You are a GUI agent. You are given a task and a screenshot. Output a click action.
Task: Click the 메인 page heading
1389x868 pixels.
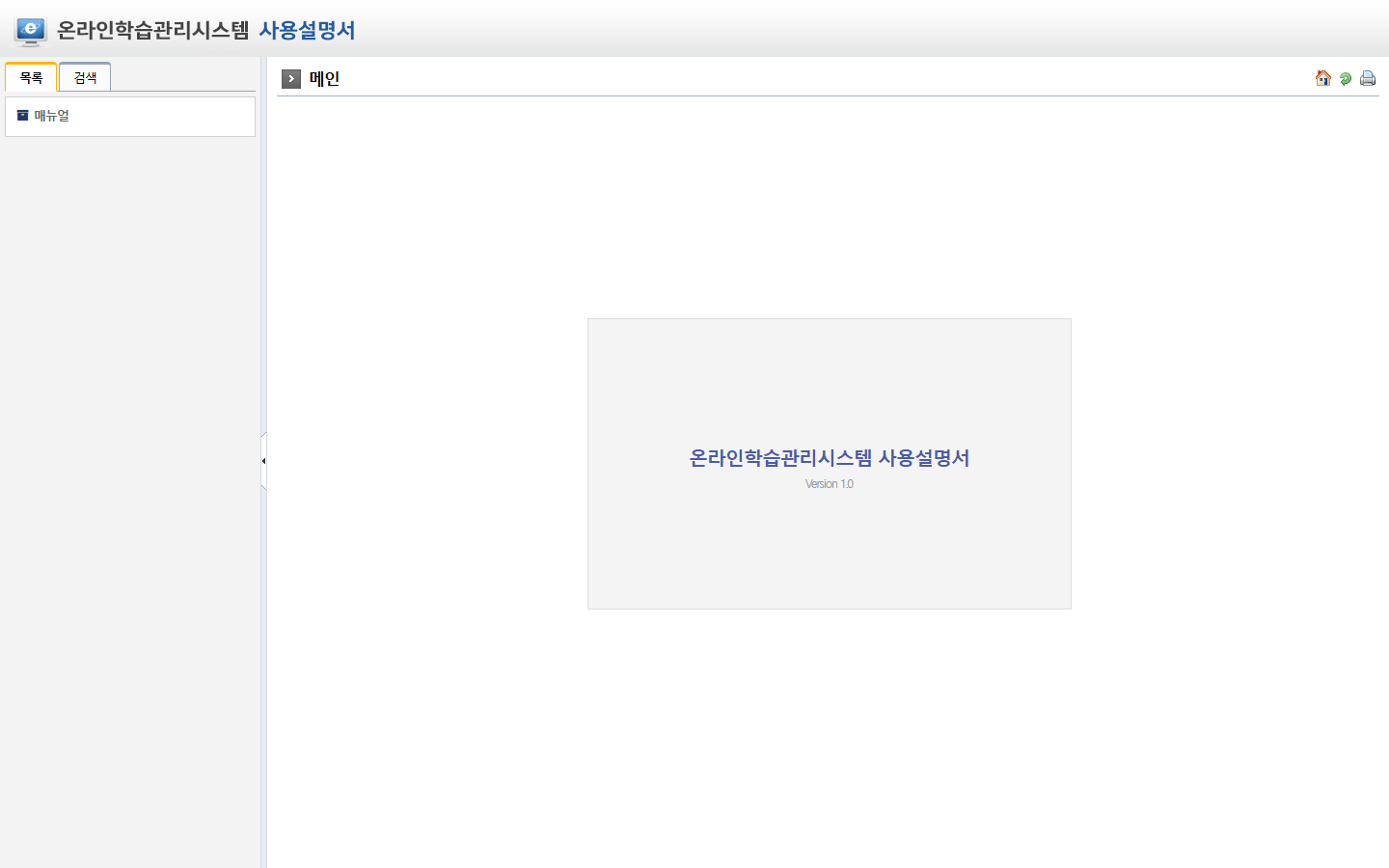click(325, 79)
